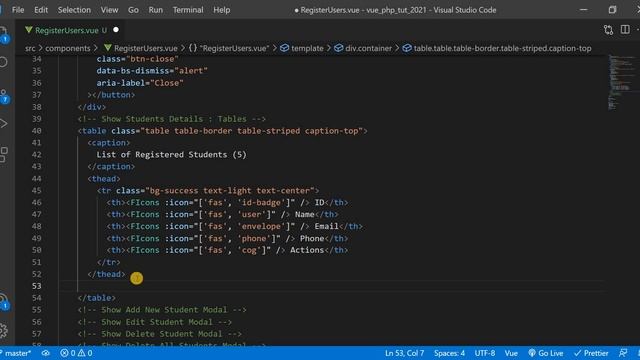
Task: Click the components breadcrumb
Action: pyautogui.click(x=68, y=48)
